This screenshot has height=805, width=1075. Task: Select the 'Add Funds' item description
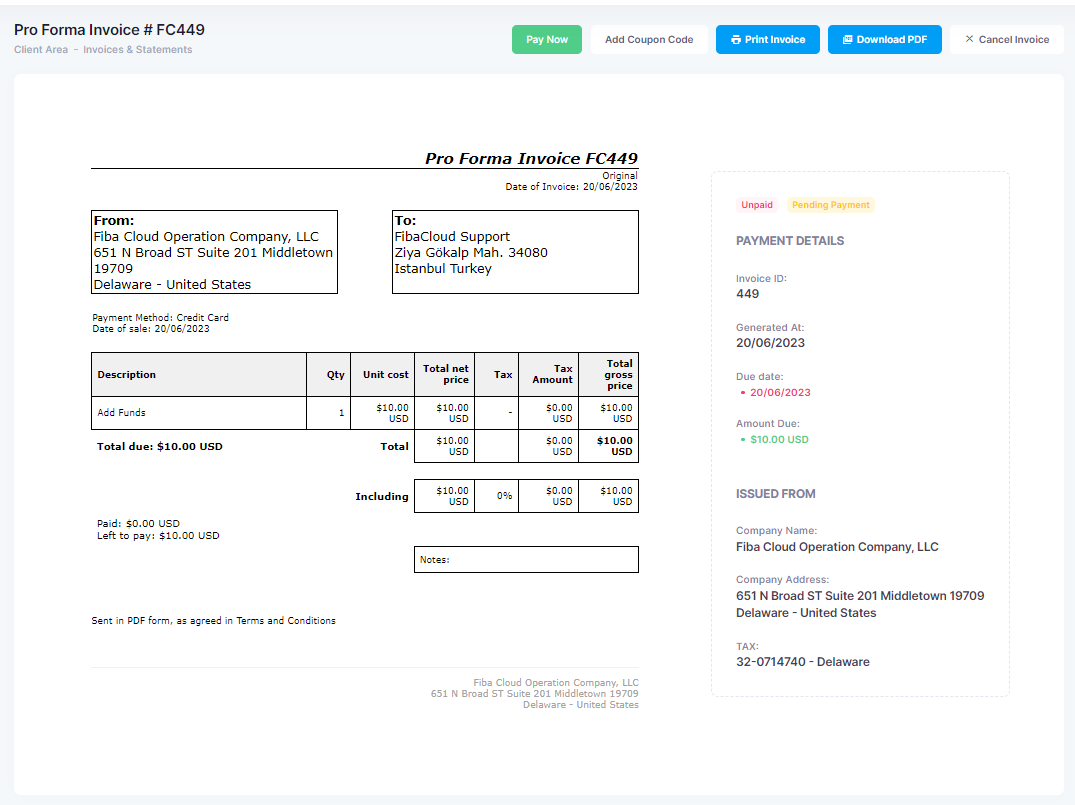click(121, 412)
